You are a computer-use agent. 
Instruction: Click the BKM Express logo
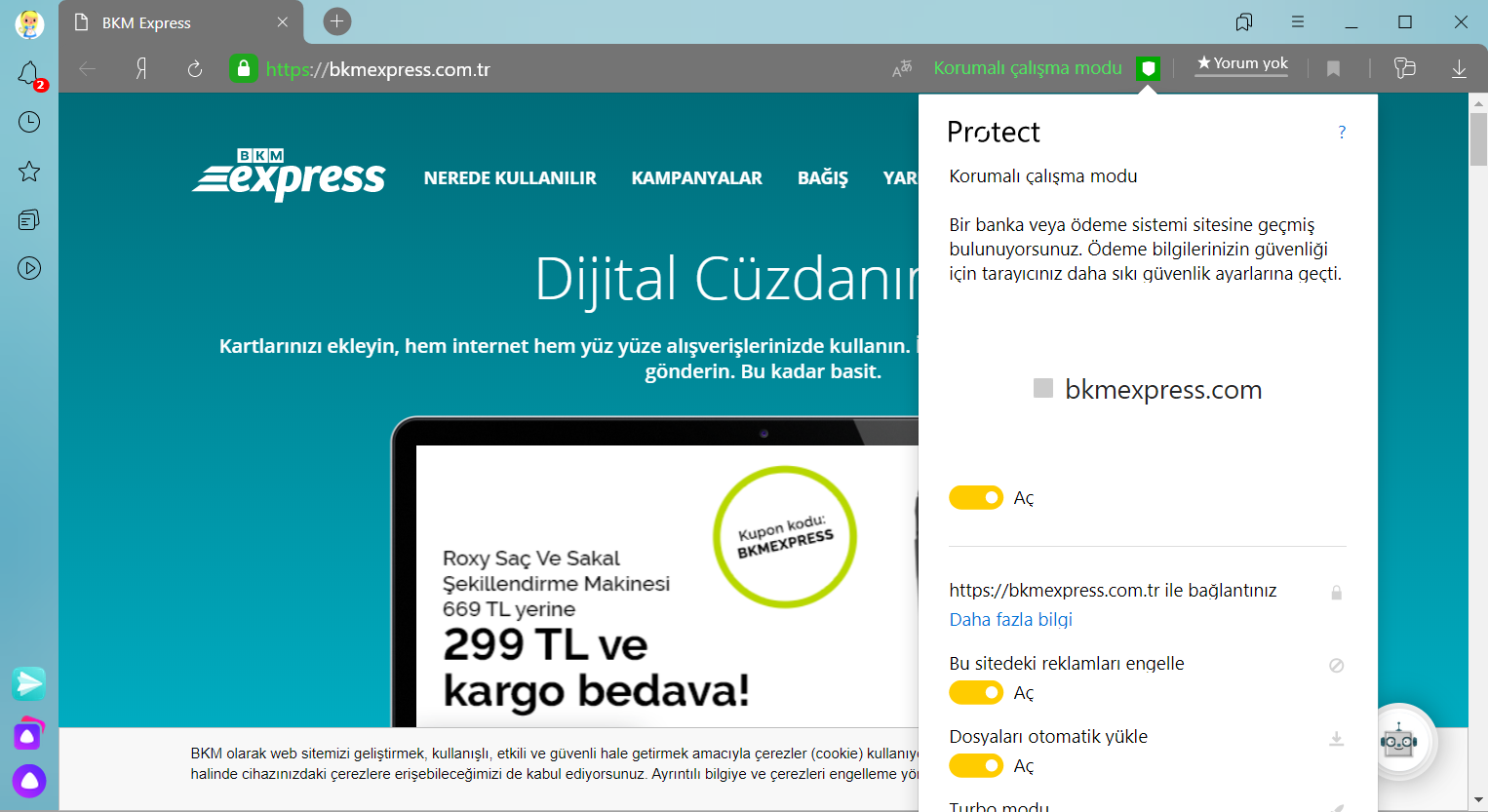tap(290, 175)
